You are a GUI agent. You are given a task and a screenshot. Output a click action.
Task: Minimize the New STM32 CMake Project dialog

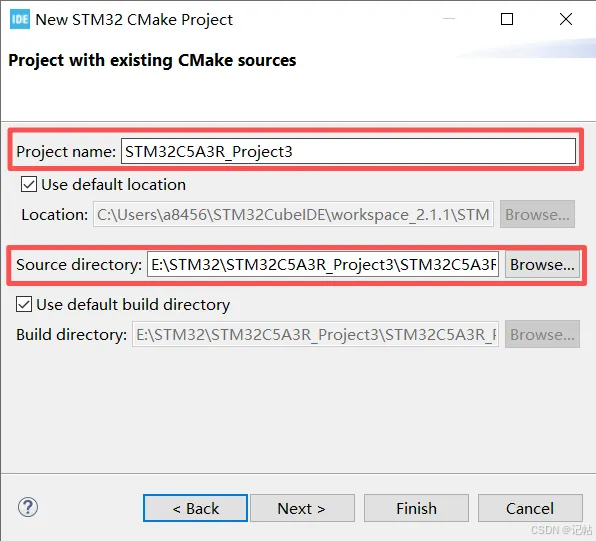449,19
